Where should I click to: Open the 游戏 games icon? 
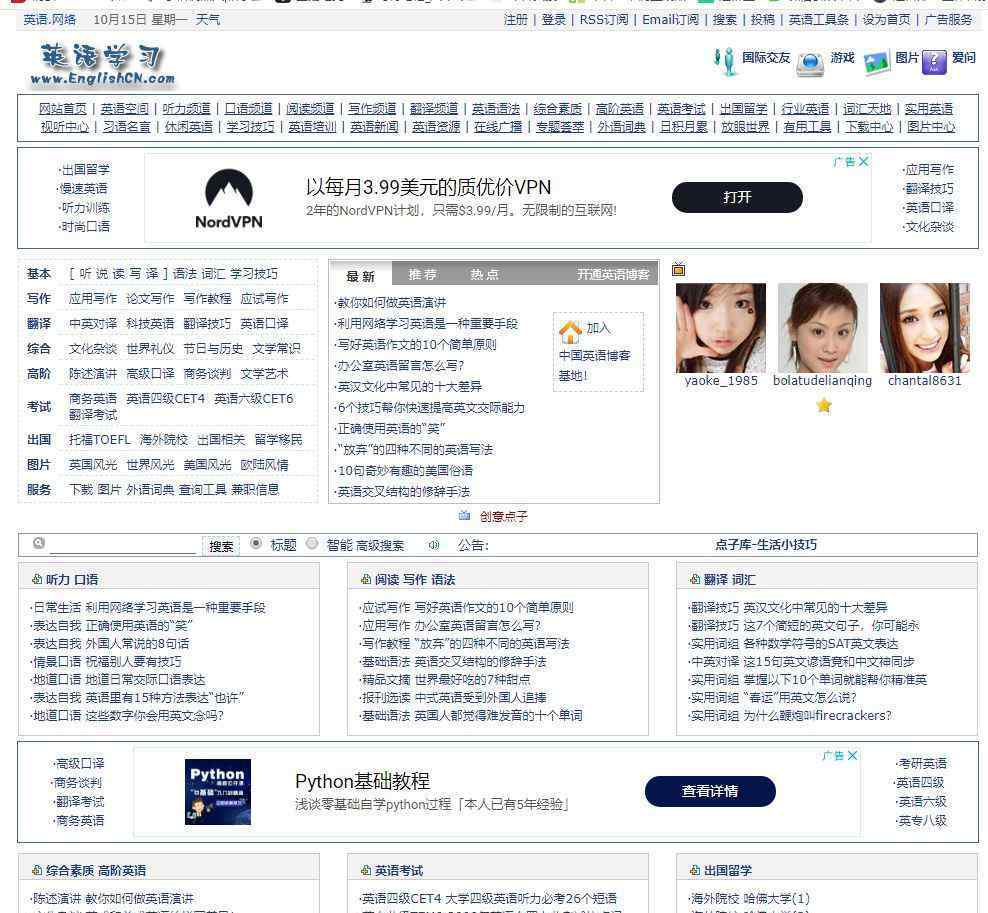(809, 64)
